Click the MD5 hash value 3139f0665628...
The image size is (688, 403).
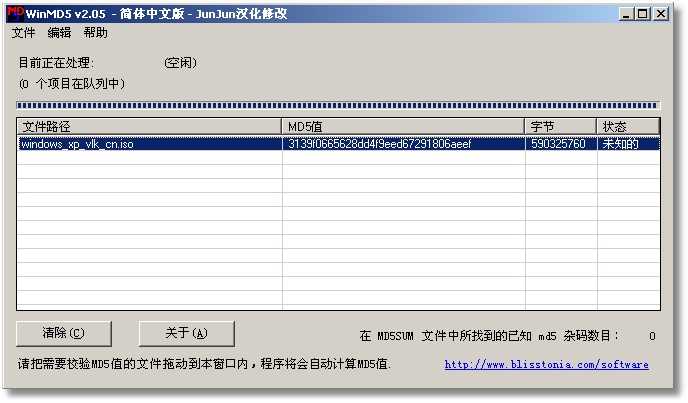(x=380, y=144)
